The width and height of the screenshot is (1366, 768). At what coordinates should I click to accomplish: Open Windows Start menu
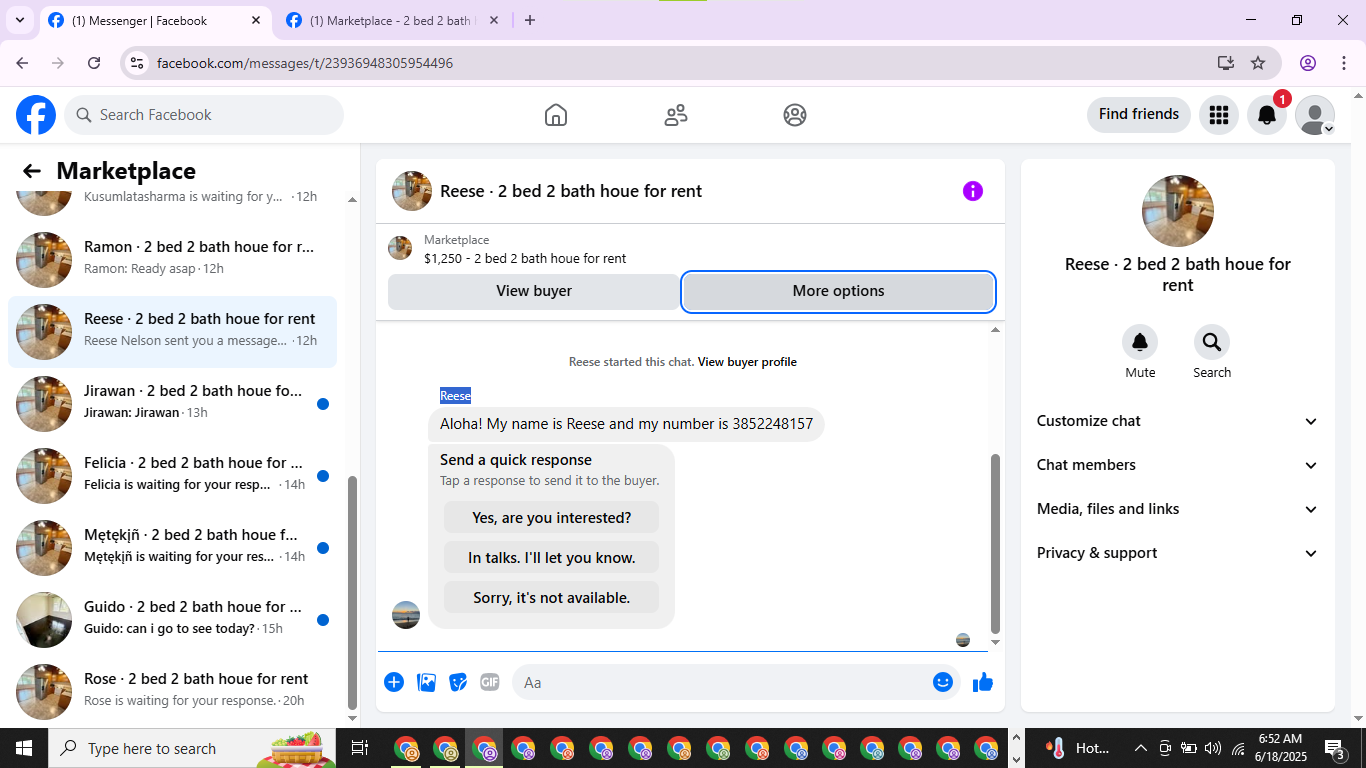[24, 748]
